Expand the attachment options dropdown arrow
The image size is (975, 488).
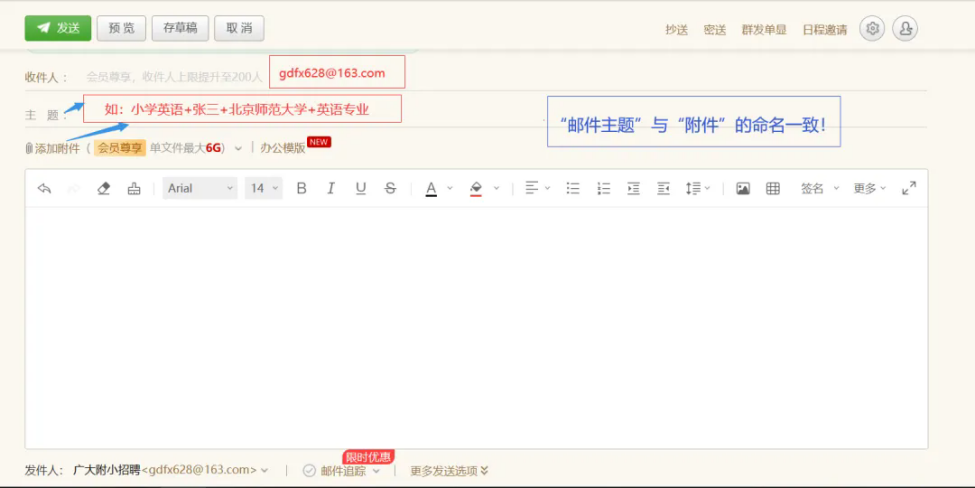click(238, 149)
